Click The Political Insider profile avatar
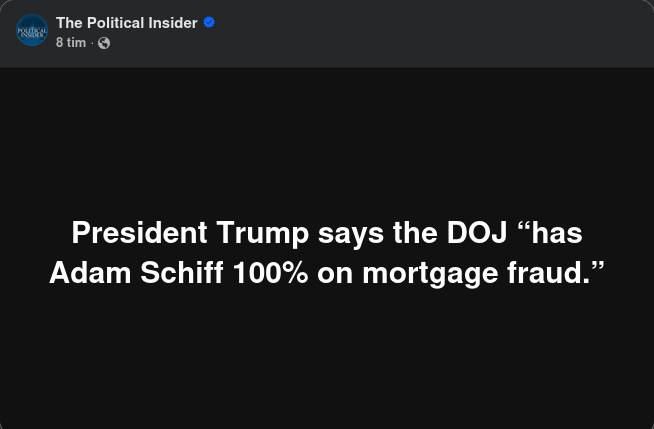The width and height of the screenshot is (654, 429). [x=32, y=31]
